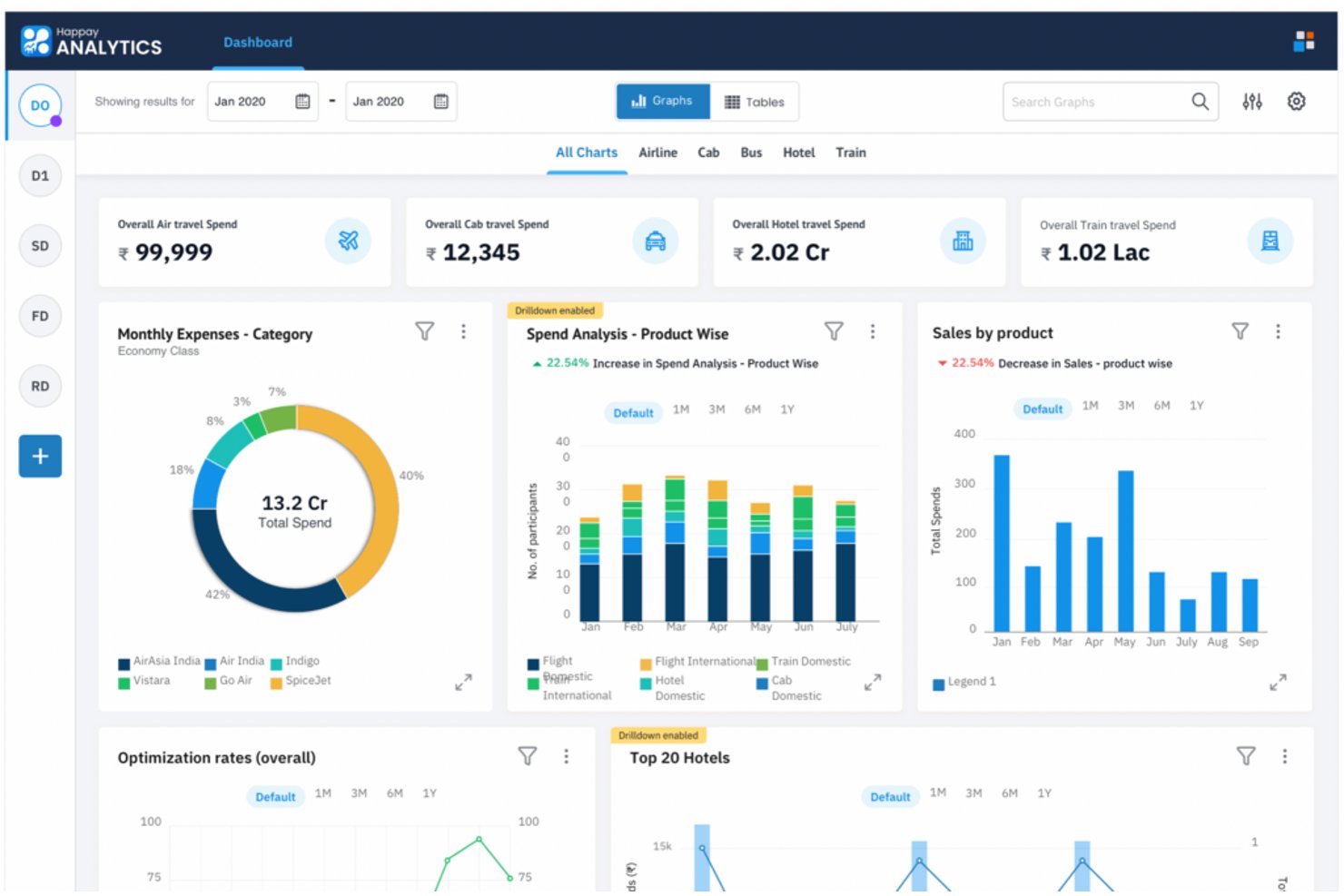This screenshot has width=1344, height=896.
Task: Click the Indigo legend entry
Action: point(295,662)
